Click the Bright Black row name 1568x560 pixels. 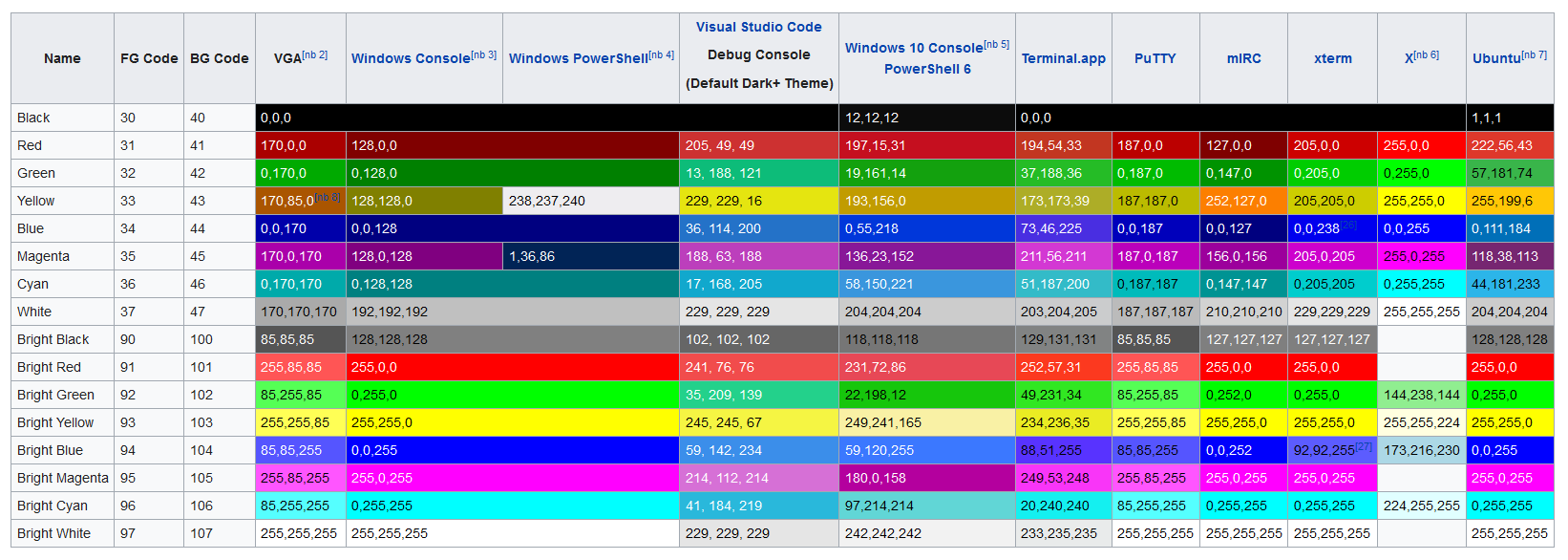click(x=63, y=339)
